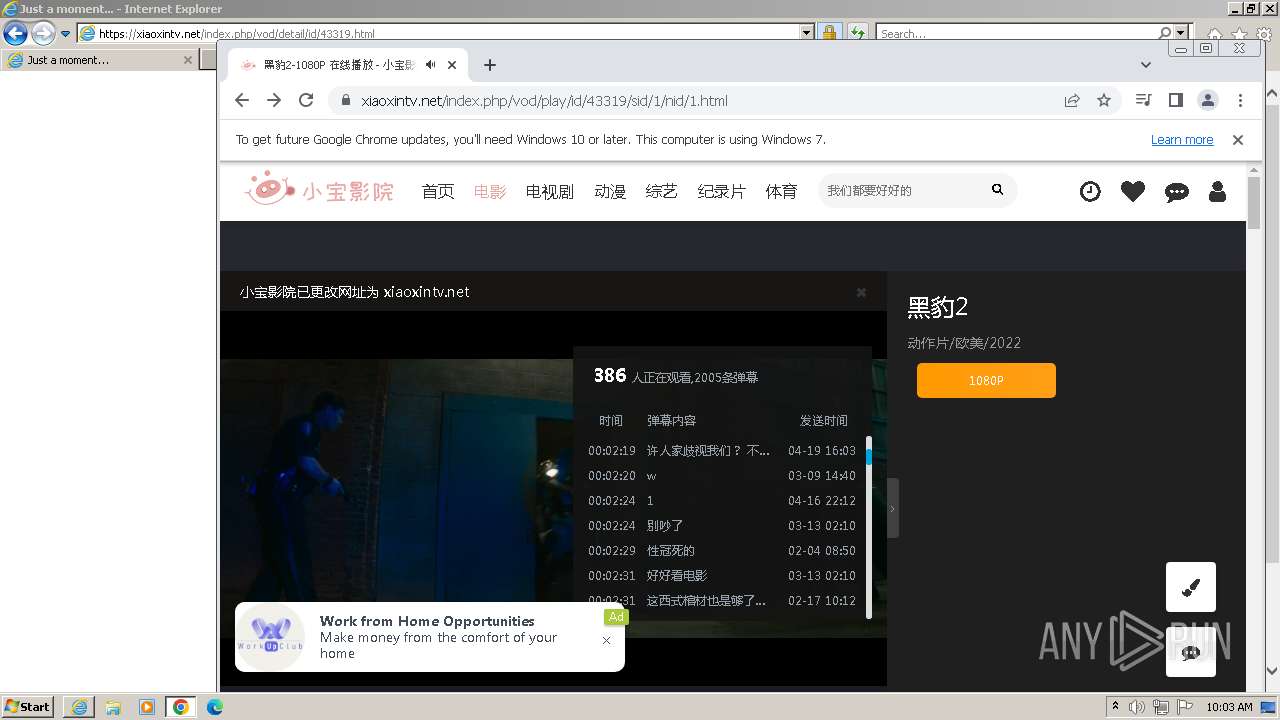The height and width of the screenshot is (720, 1280).
Task: Open the Chrome profile avatar
Action: [1208, 100]
